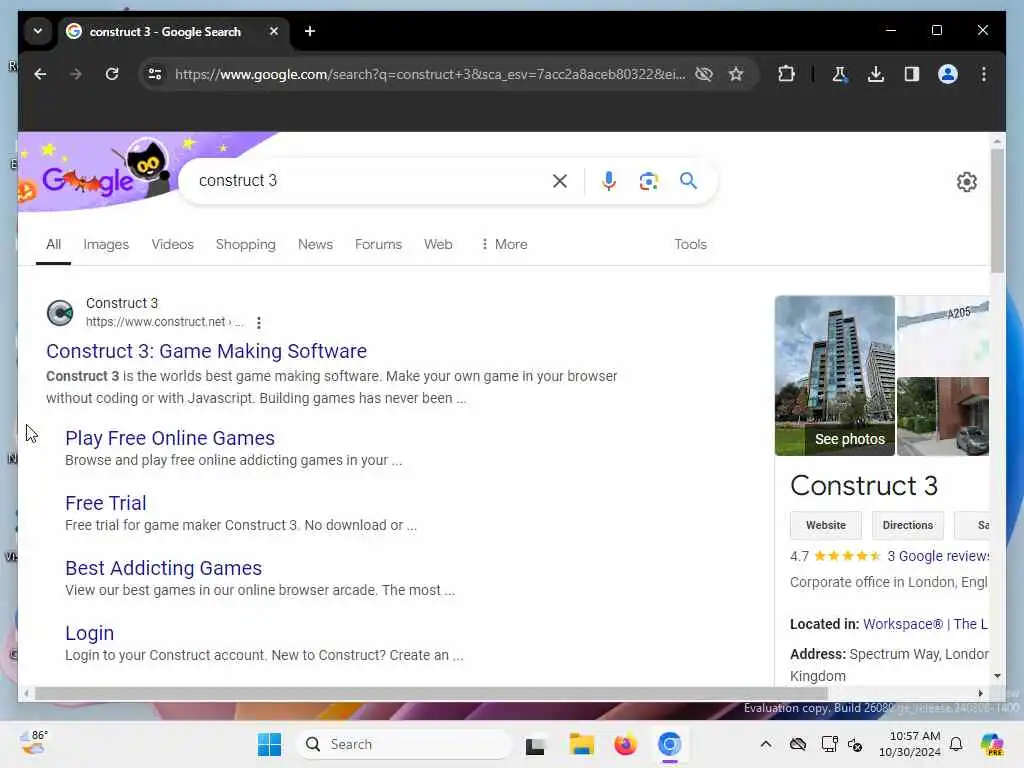1024x768 pixels.
Task: Switch to the Videos tab
Action: pos(172,244)
